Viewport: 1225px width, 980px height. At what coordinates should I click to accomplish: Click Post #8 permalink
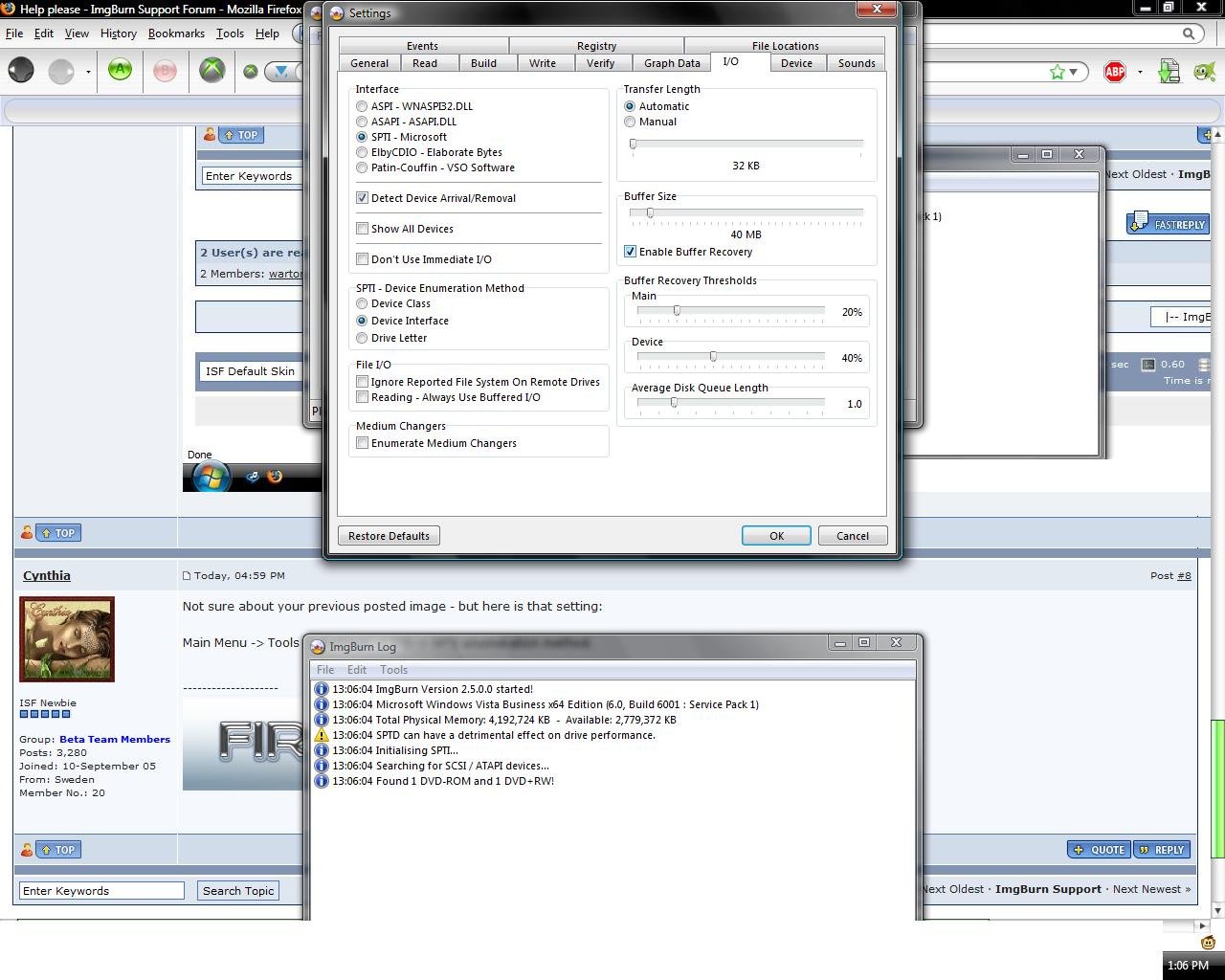tap(1184, 575)
